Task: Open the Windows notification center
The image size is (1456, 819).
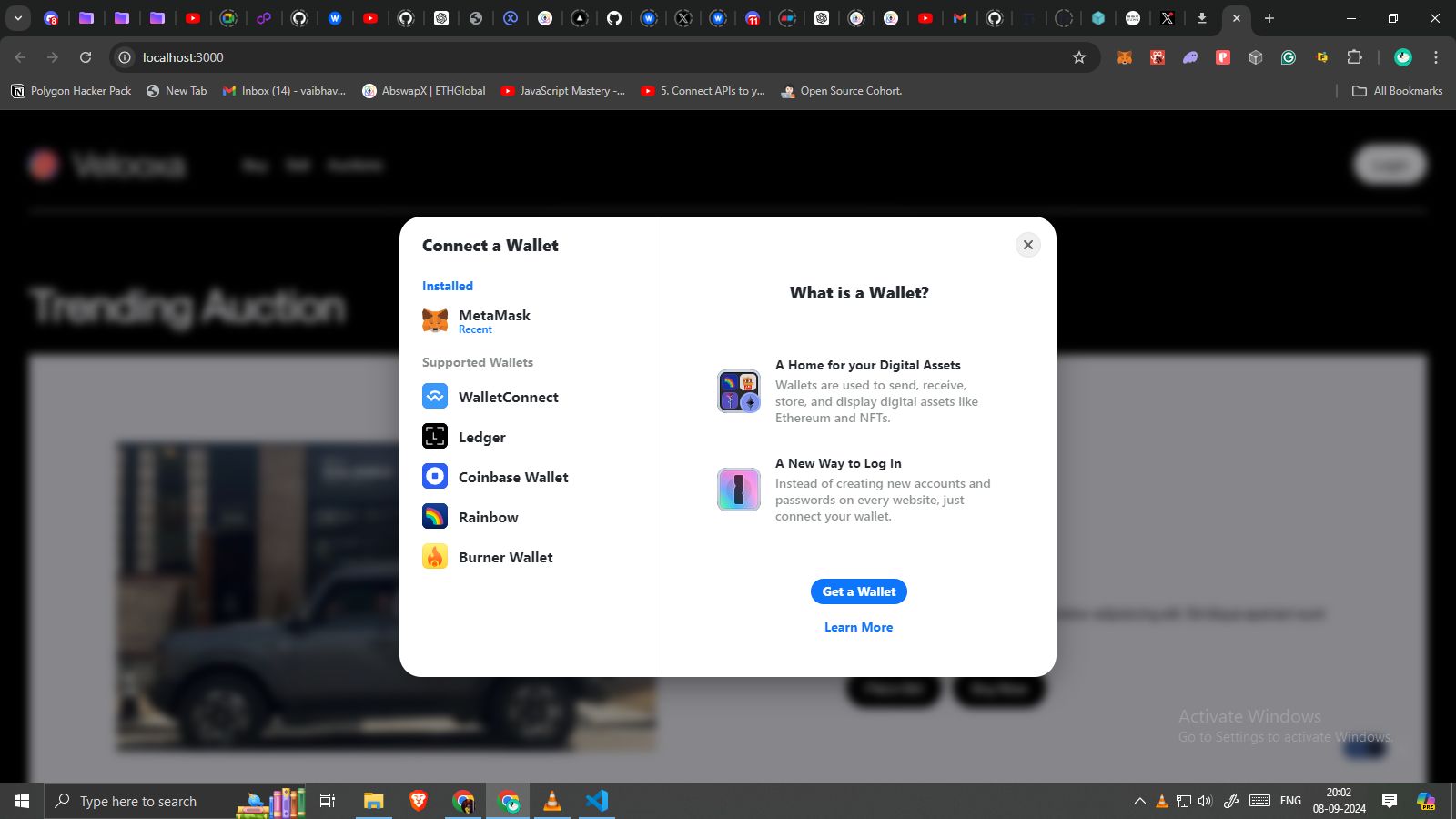Action: 1390,801
